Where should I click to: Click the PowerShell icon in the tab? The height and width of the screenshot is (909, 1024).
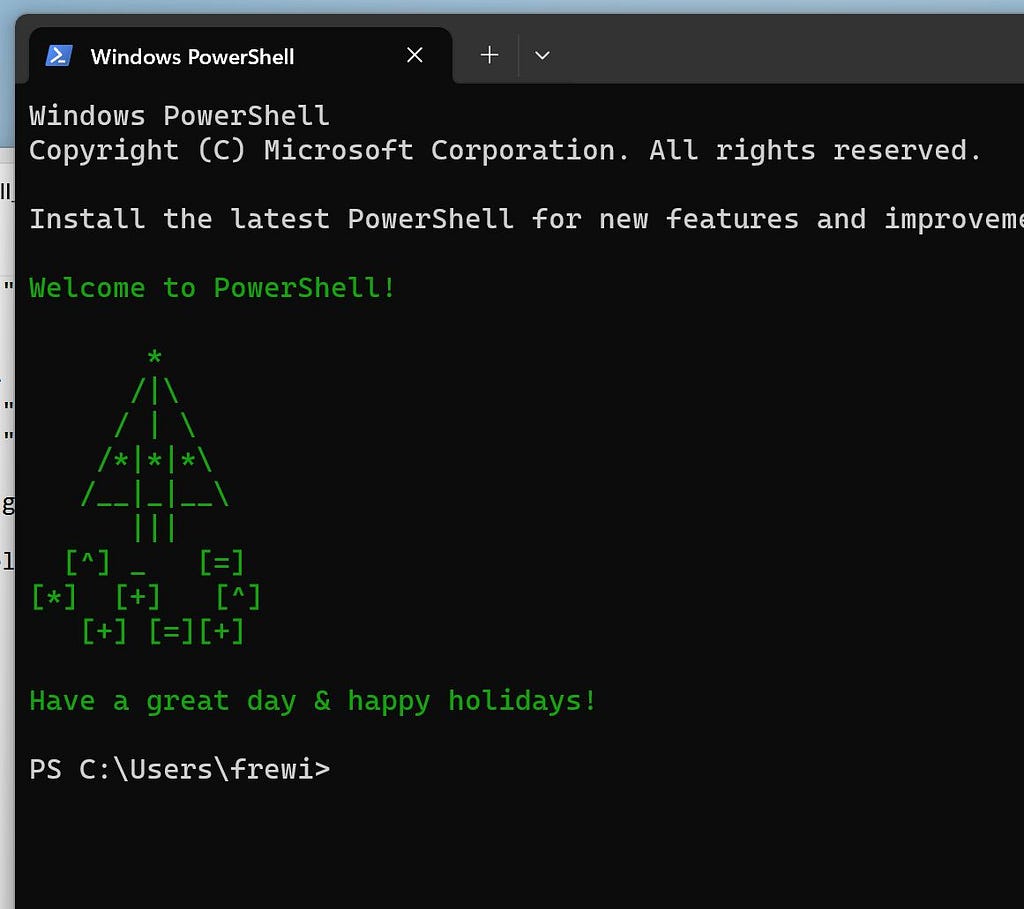pyautogui.click(x=59, y=56)
